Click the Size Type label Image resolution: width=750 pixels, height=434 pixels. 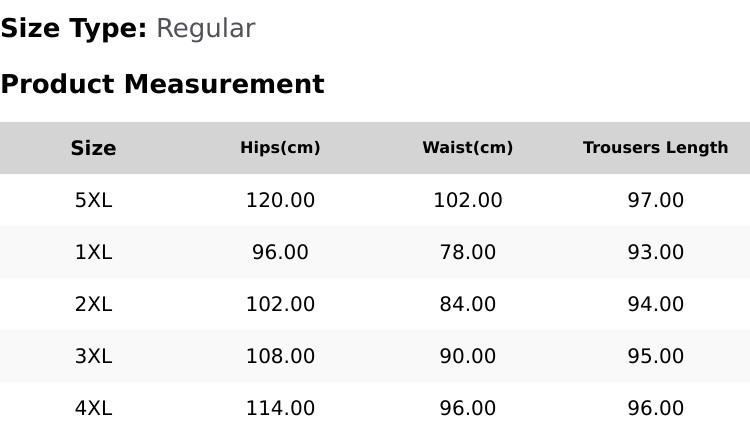[x=74, y=29]
